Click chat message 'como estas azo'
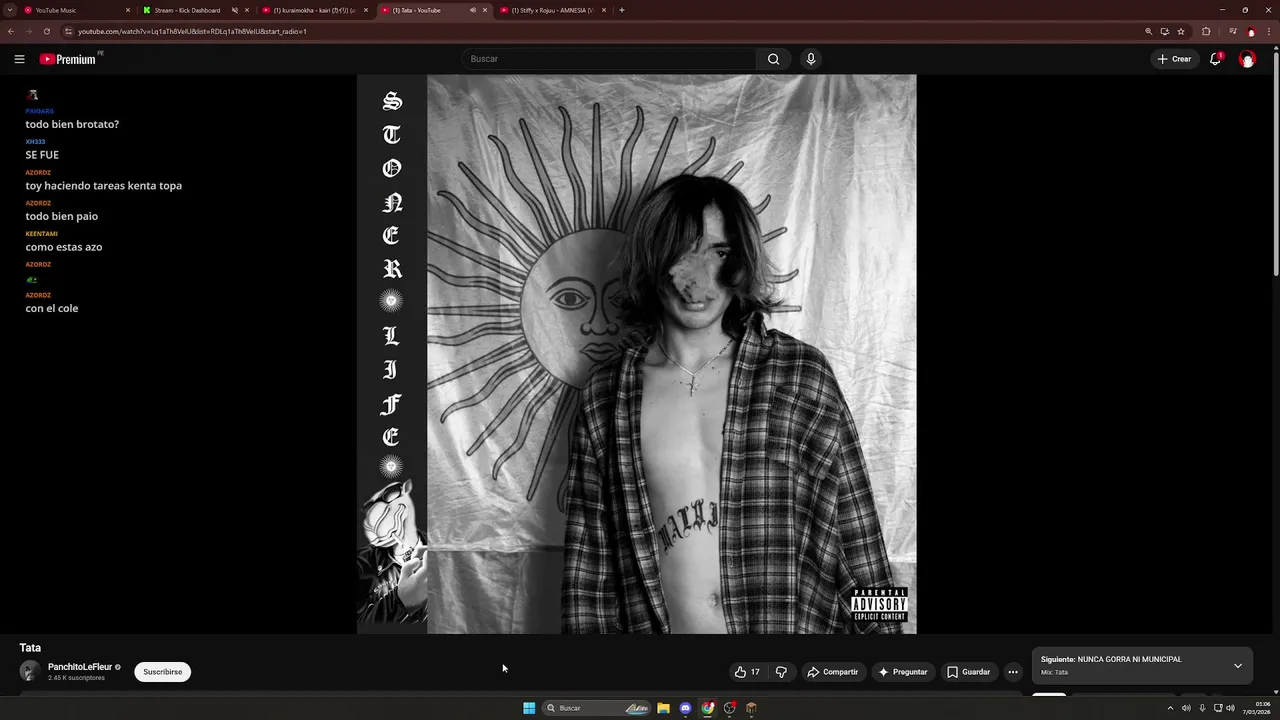 [64, 247]
